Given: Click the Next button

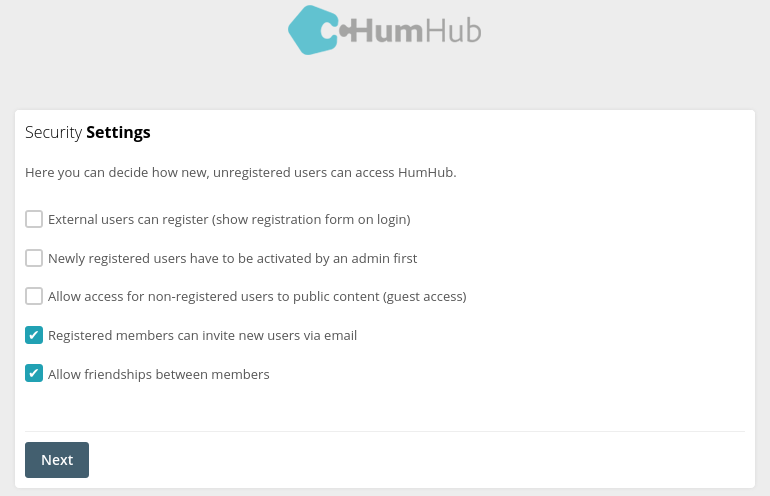Looking at the screenshot, I should pos(57,460).
